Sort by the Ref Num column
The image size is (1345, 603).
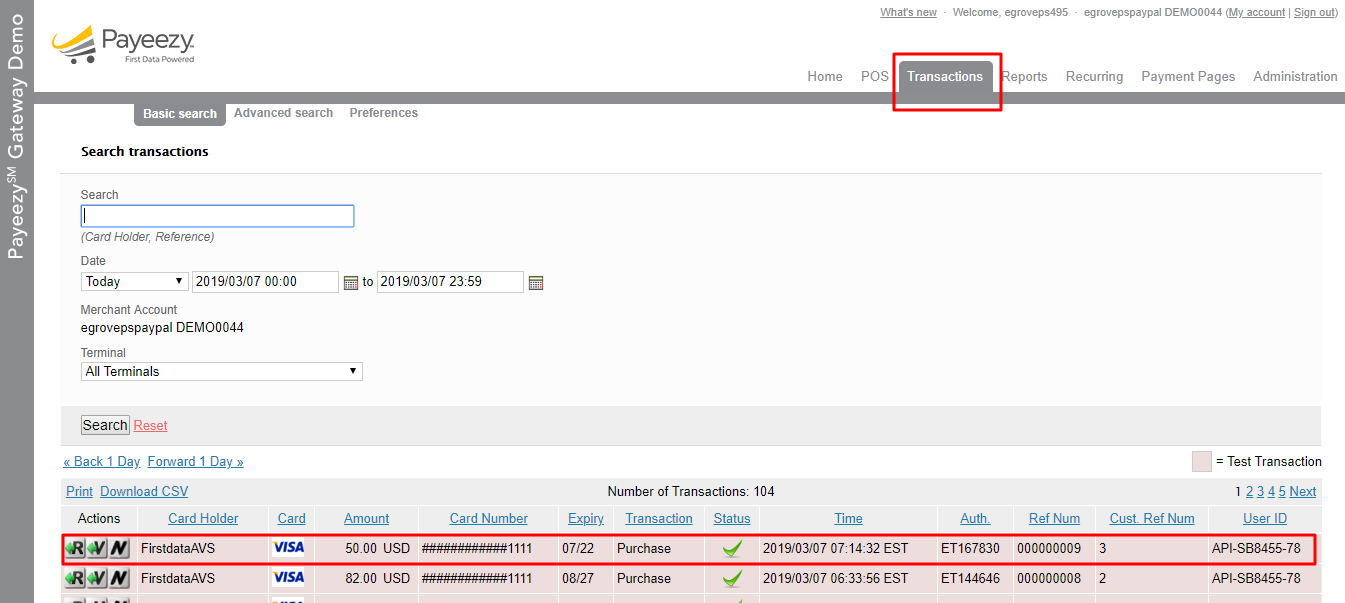(1054, 518)
